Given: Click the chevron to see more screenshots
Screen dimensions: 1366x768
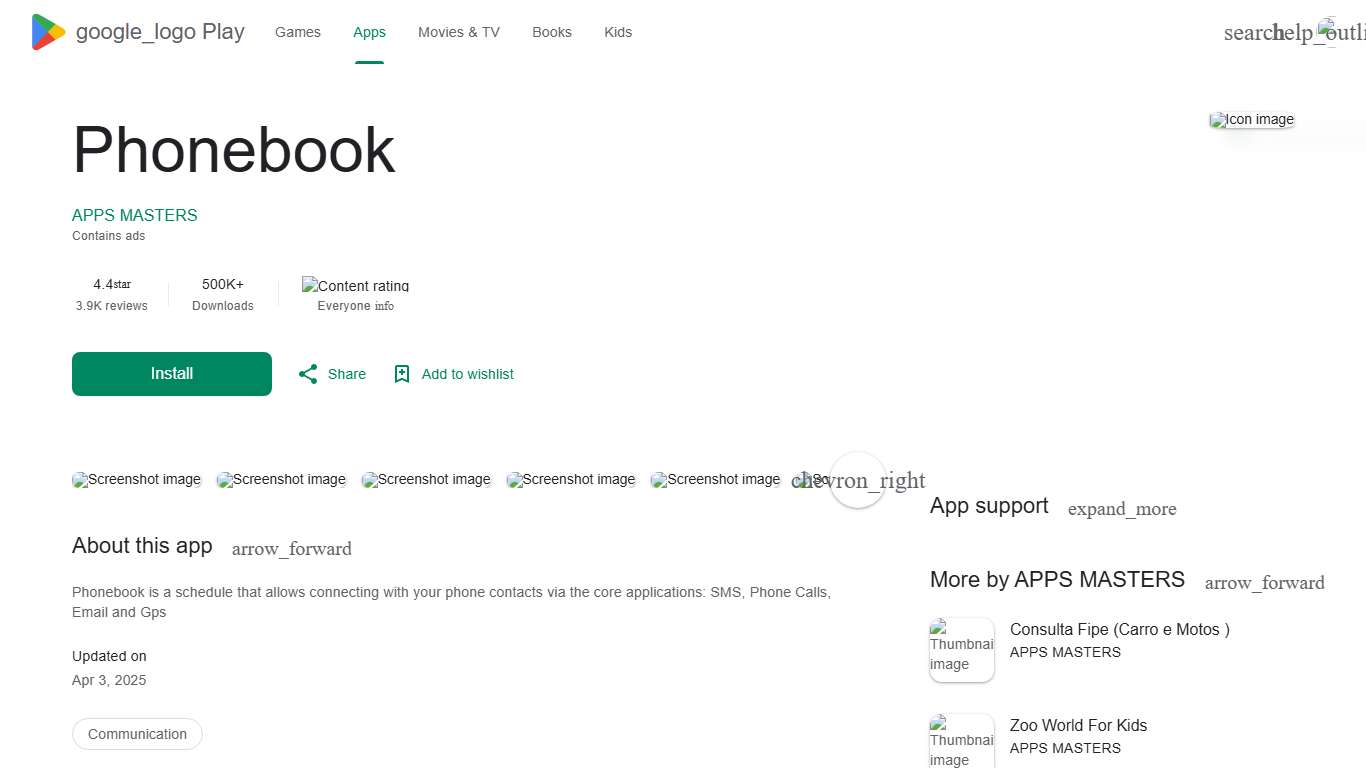Looking at the screenshot, I should click(x=858, y=480).
